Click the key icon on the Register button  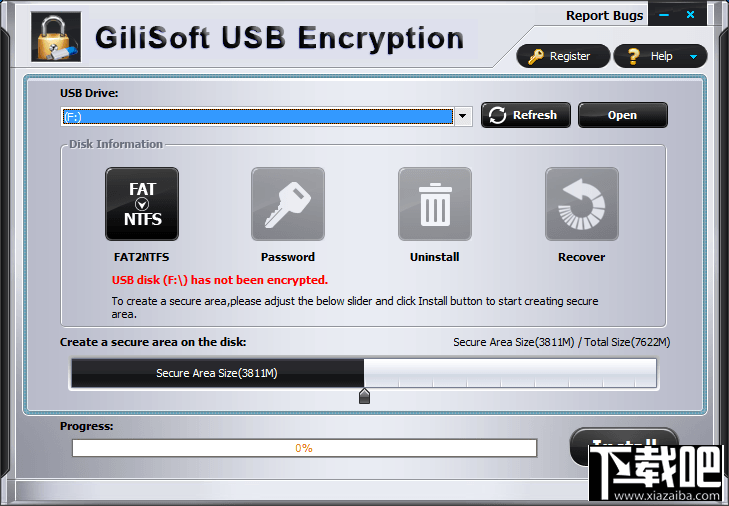536,57
